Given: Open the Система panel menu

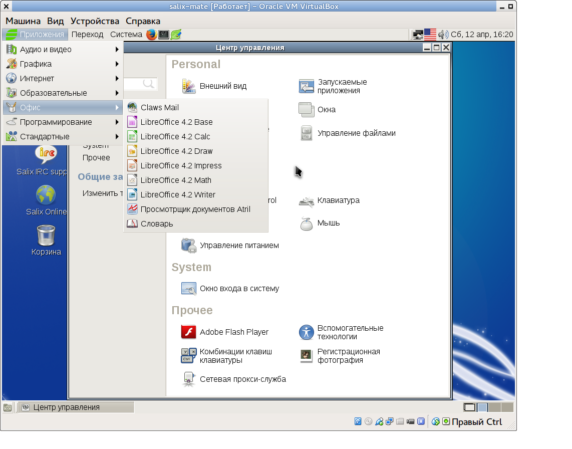Looking at the screenshot, I should pyautogui.click(x=126, y=35).
